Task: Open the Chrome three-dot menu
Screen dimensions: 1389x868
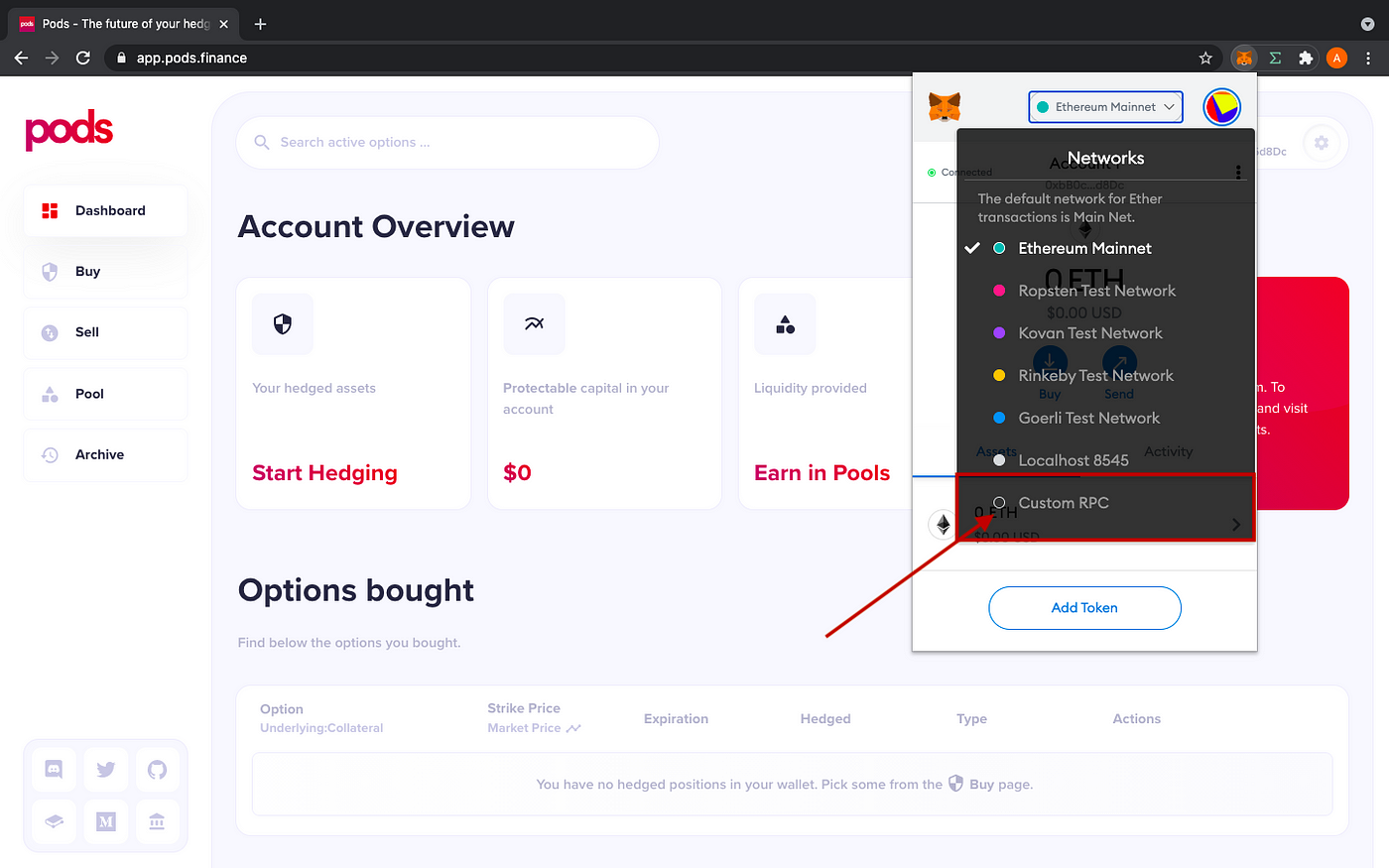Action: click(x=1369, y=58)
